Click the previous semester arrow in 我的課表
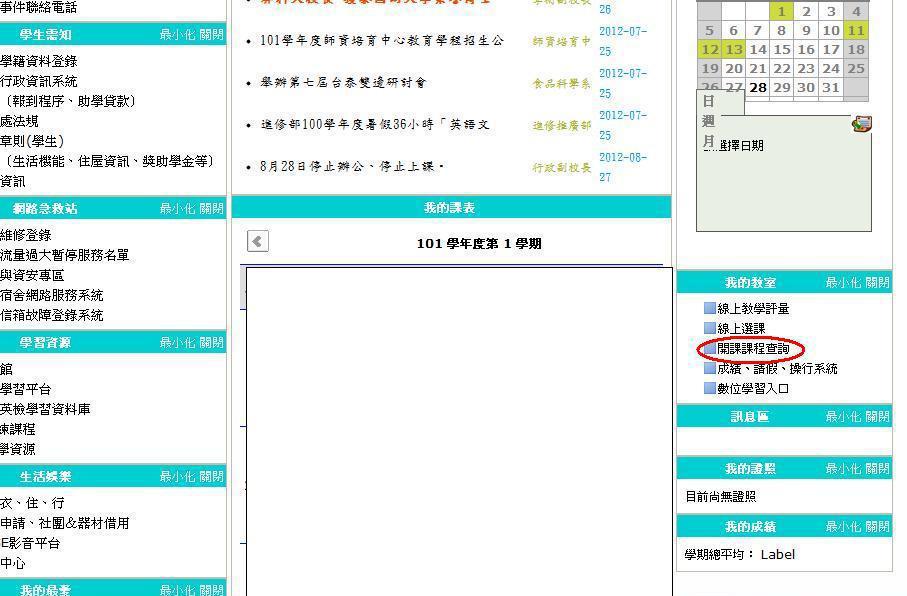907x596 pixels. pos(257,241)
